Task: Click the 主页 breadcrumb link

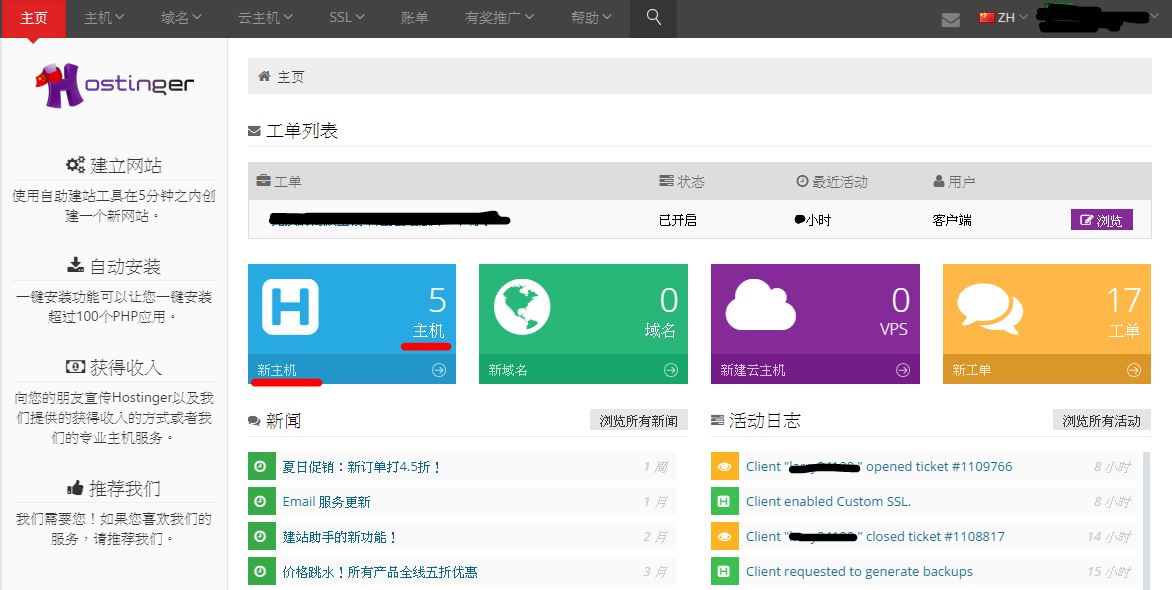Action: click(291, 76)
